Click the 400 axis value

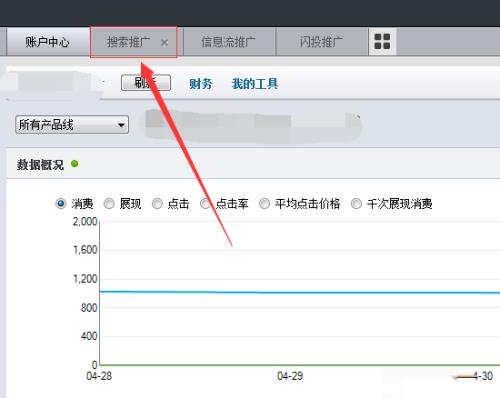[x=89, y=336]
